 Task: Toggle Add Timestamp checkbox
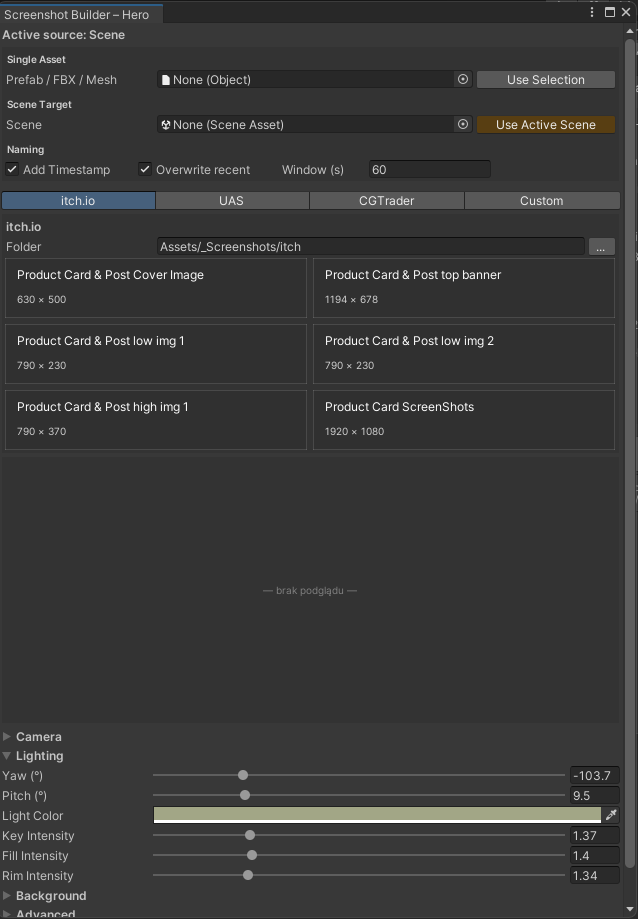click(x=13, y=170)
